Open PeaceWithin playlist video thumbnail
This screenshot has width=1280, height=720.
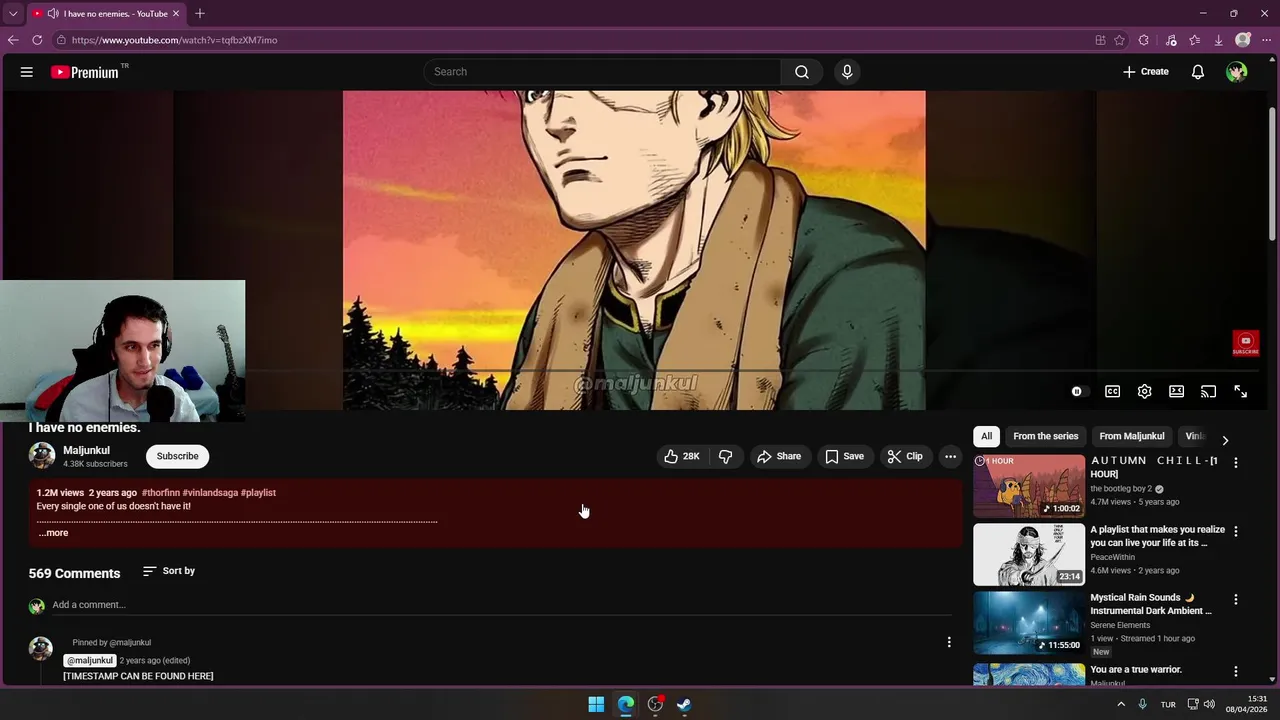point(1029,554)
